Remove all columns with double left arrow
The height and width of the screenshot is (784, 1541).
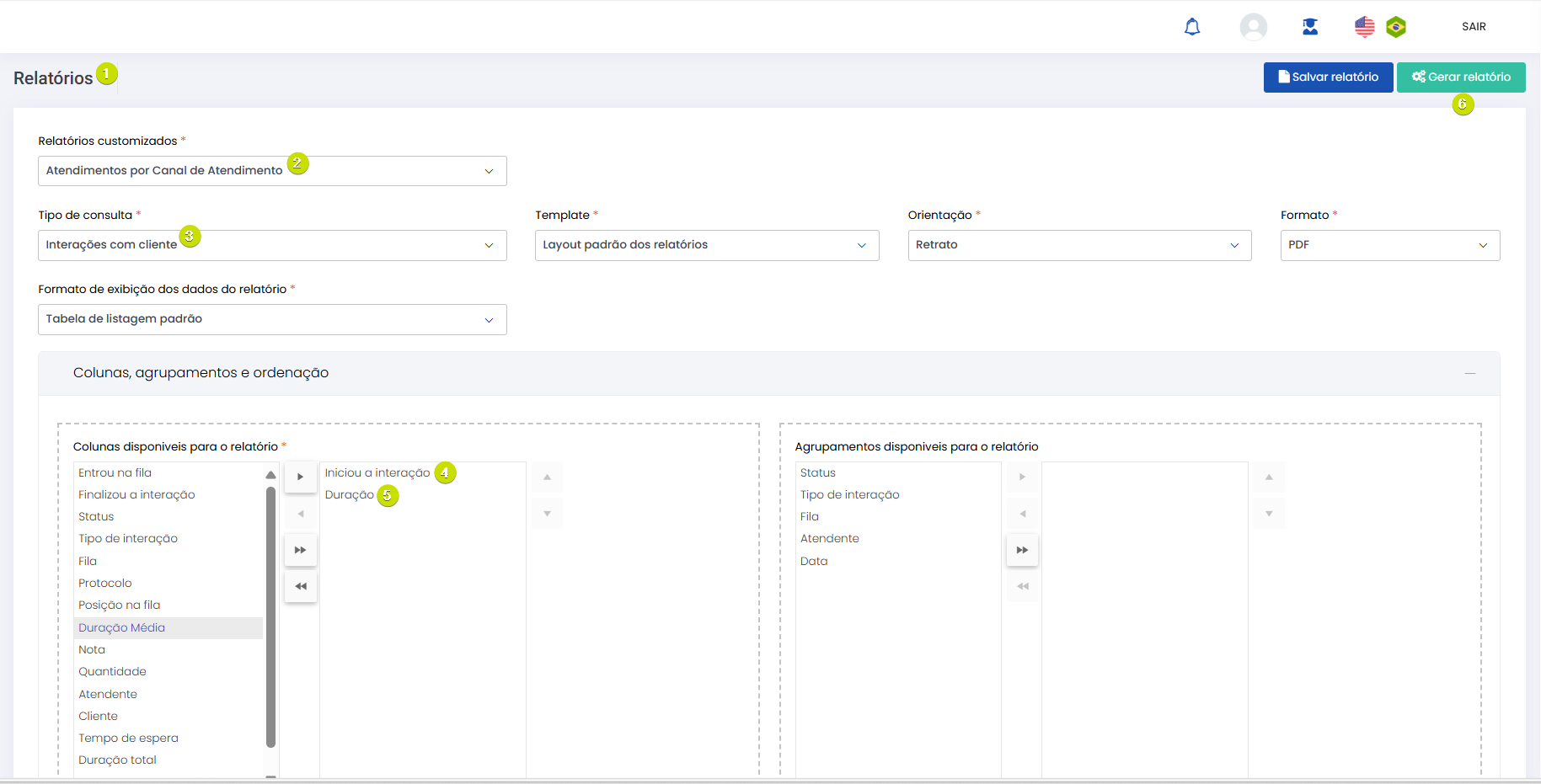(x=301, y=586)
